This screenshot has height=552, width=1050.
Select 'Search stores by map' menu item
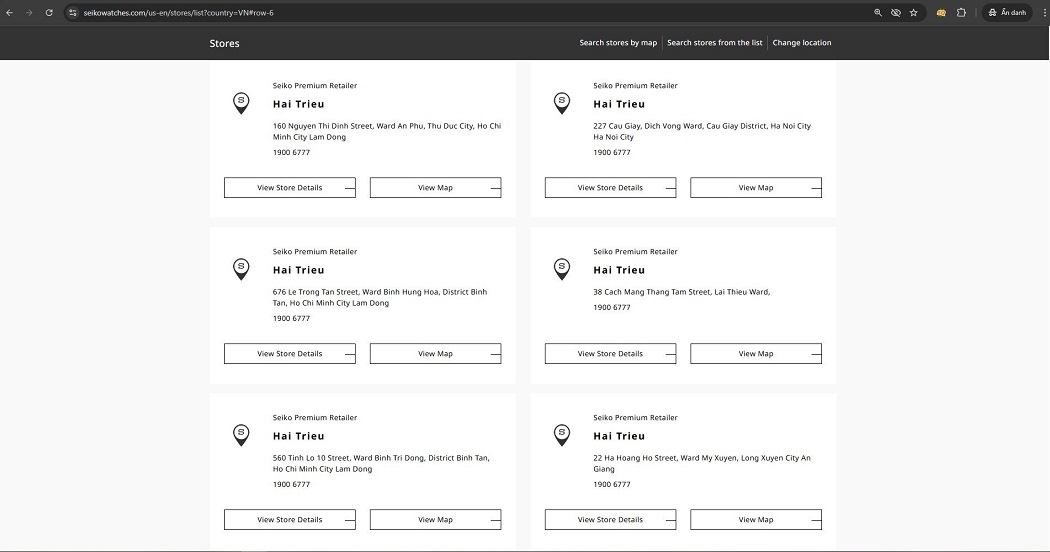pyautogui.click(x=618, y=43)
